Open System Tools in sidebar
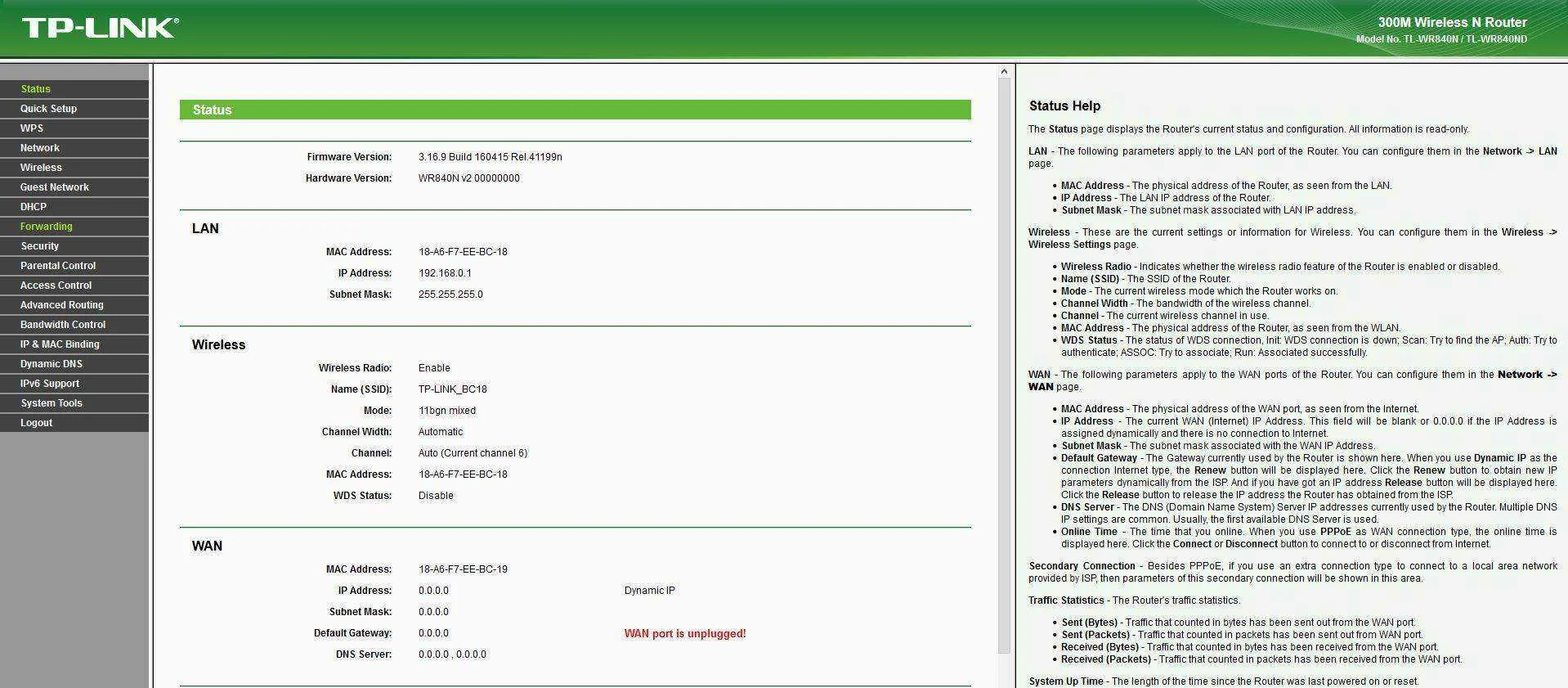This screenshot has width=1568, height=688. coord(74,403)
